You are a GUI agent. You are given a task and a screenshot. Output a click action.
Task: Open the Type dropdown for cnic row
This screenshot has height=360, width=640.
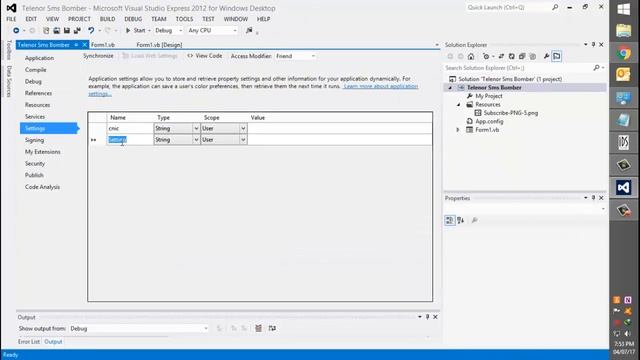(x=196, y=128)
